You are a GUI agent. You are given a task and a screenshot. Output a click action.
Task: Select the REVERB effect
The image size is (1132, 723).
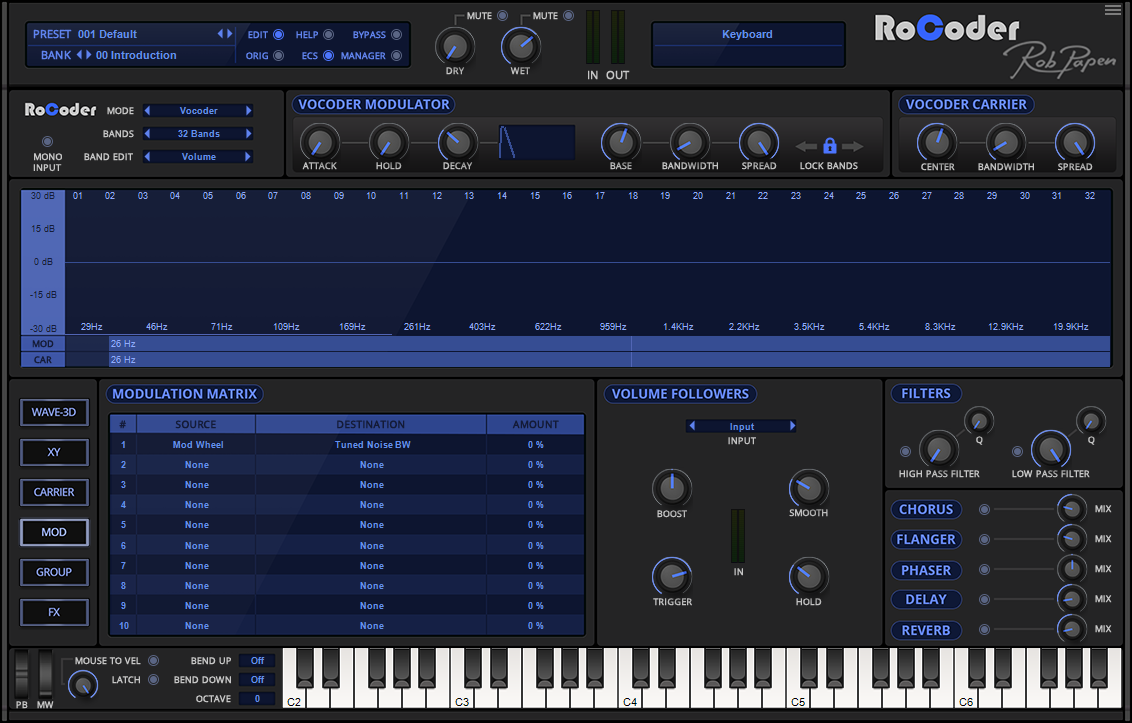tap(925, 630)
